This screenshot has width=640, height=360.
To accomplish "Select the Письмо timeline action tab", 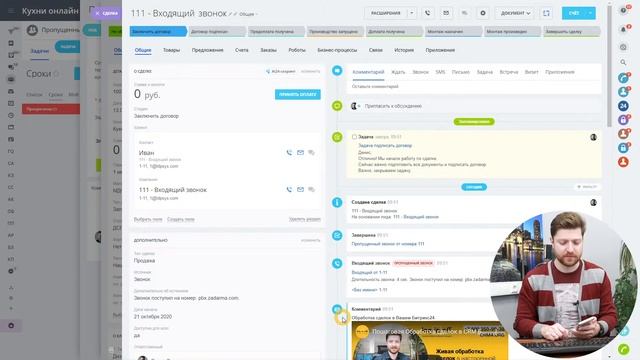I will tap(461, 72).
